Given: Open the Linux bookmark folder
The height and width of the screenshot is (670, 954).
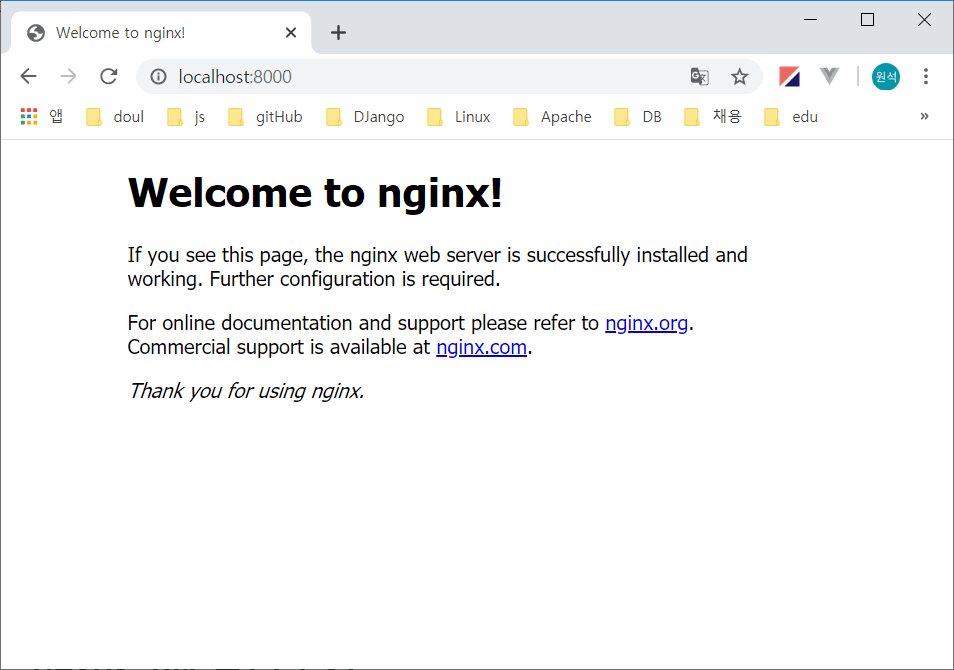Looking at the screenshot, I should 459,117.
